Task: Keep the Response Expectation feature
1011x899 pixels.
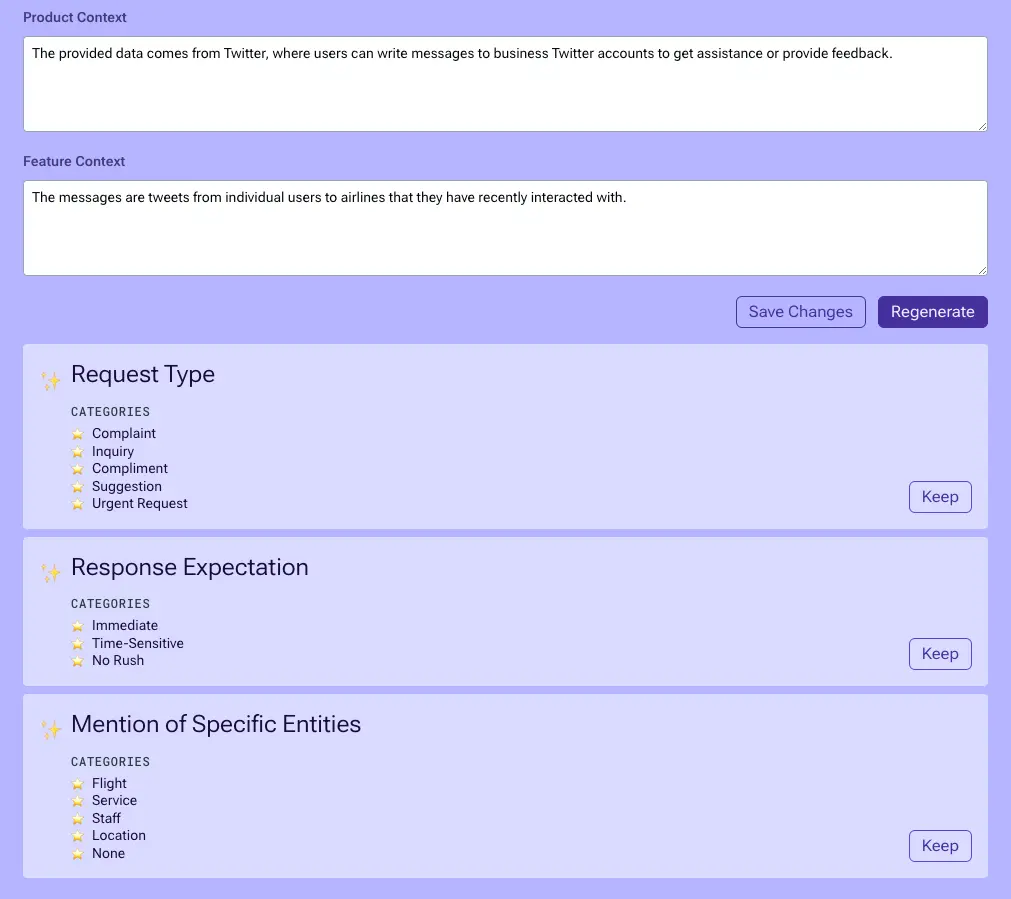Action: click(939, 654)
